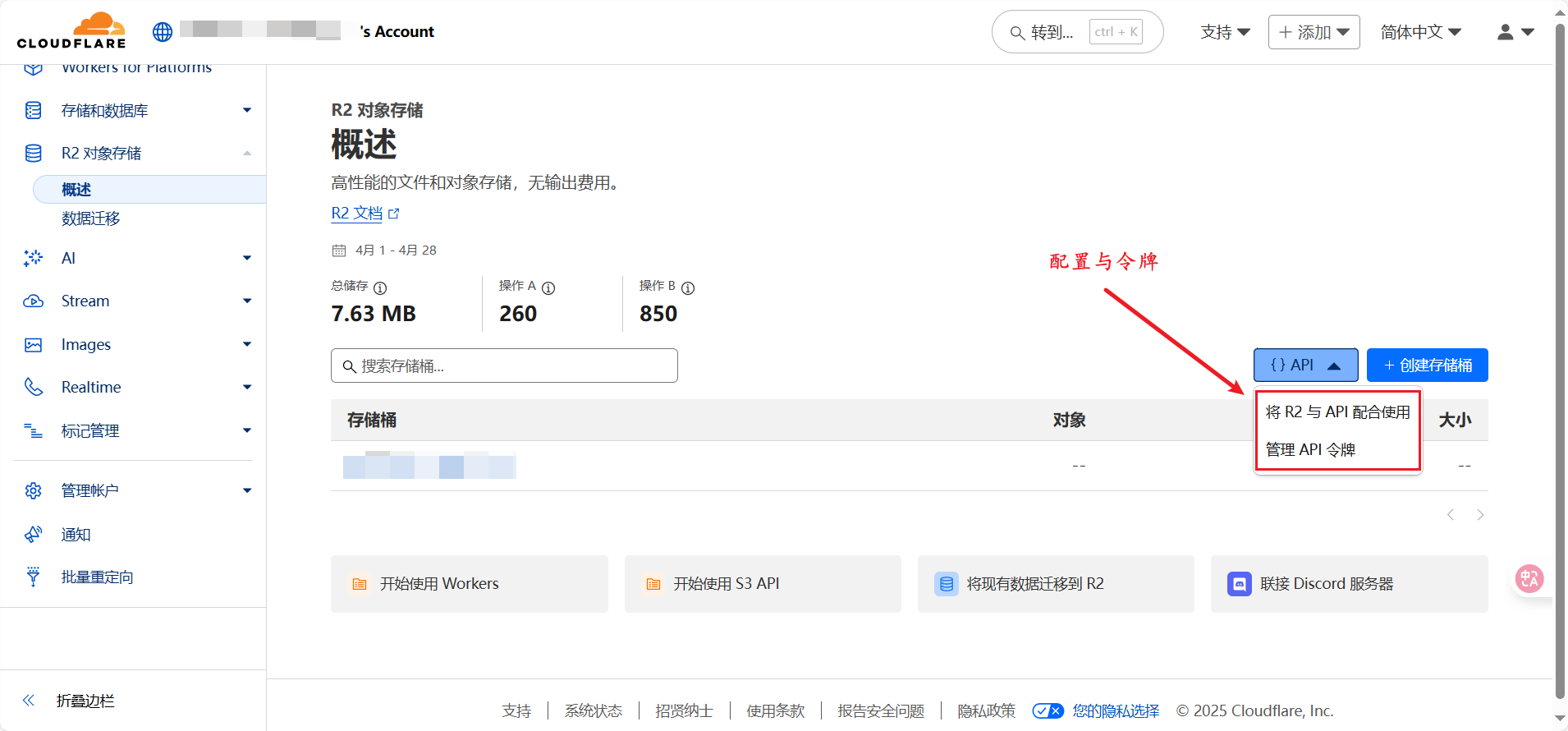Viewport: 1568px width, 731px height.
Task: Click the 搜索存储桶 search field
Action: coord(504,365)
